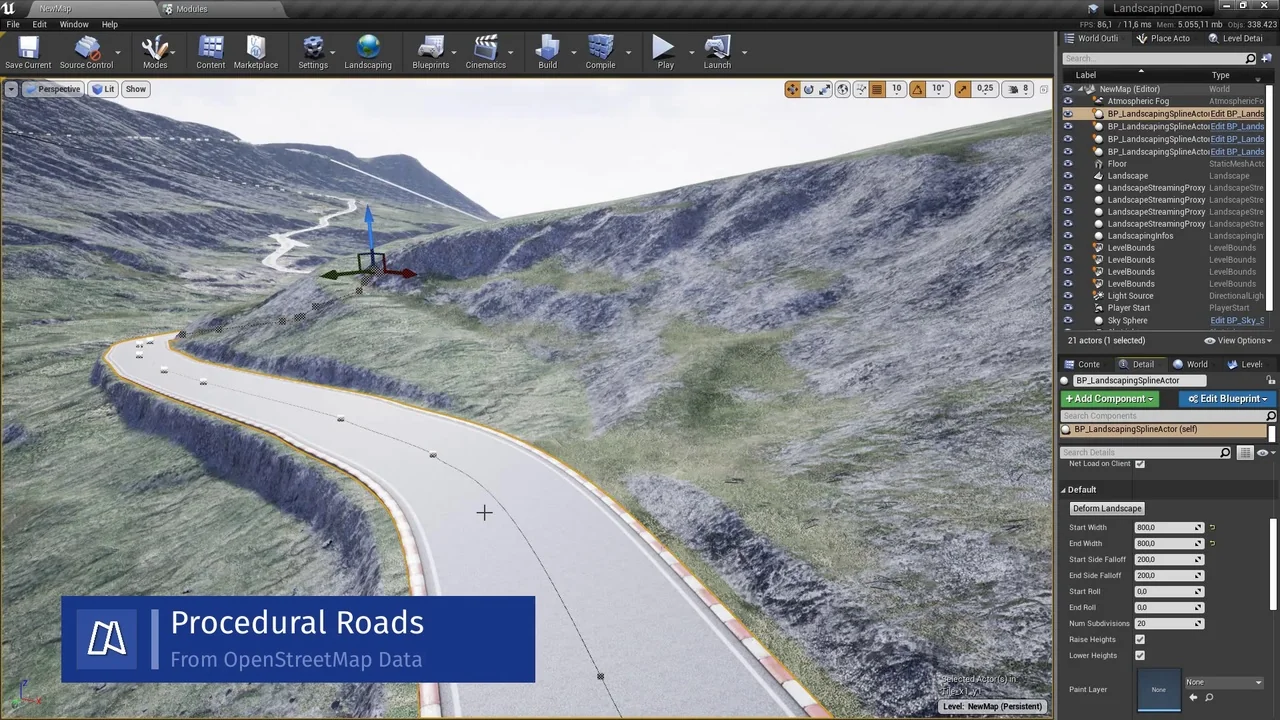The height and width of the screenshot is (720, 1280).
Task: Switch to the Place Actors tab
Action: point(1163,38)
